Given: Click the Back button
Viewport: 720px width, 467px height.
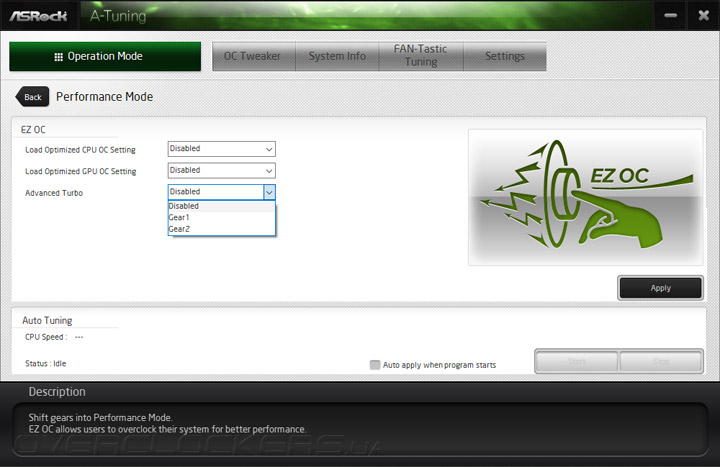Looking at the screenshot, I should click(32, 97).
